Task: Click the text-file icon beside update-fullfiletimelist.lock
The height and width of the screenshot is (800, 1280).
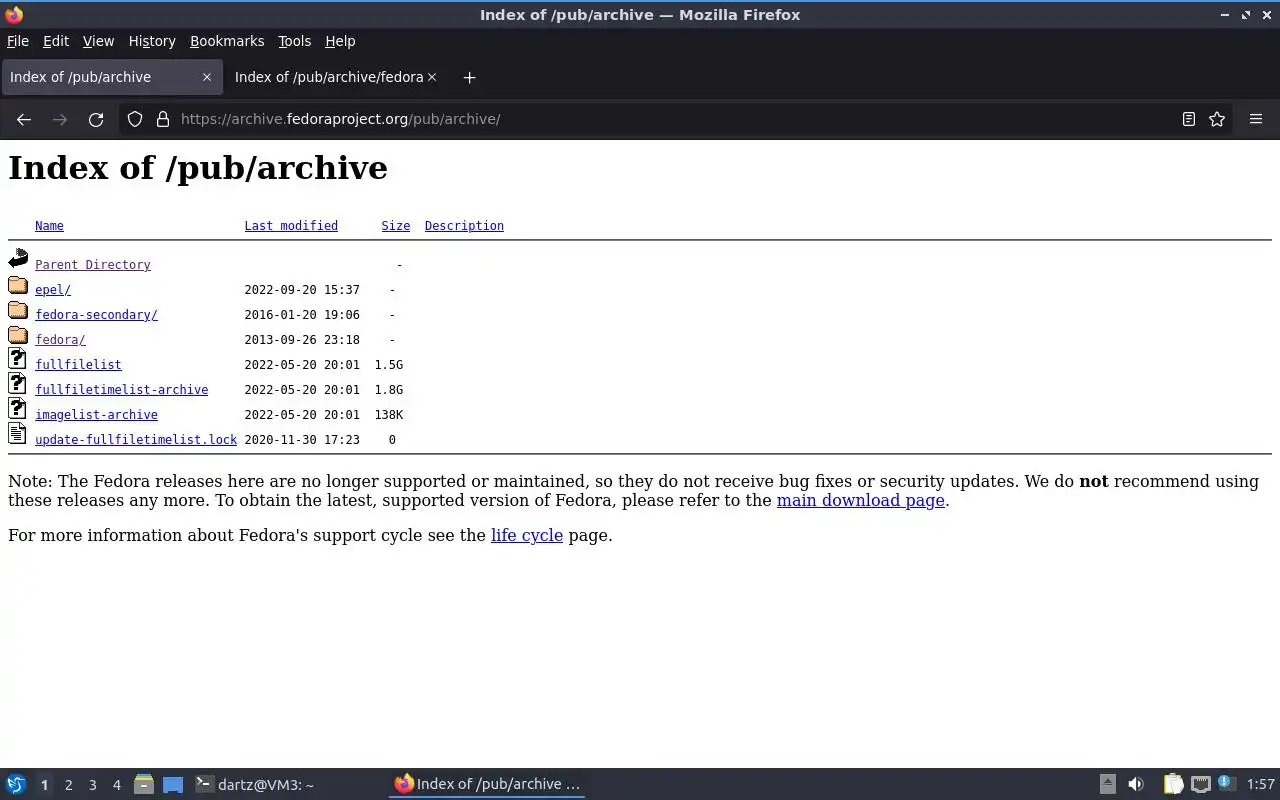Action: pyautogui.click(x=18, y=434)
